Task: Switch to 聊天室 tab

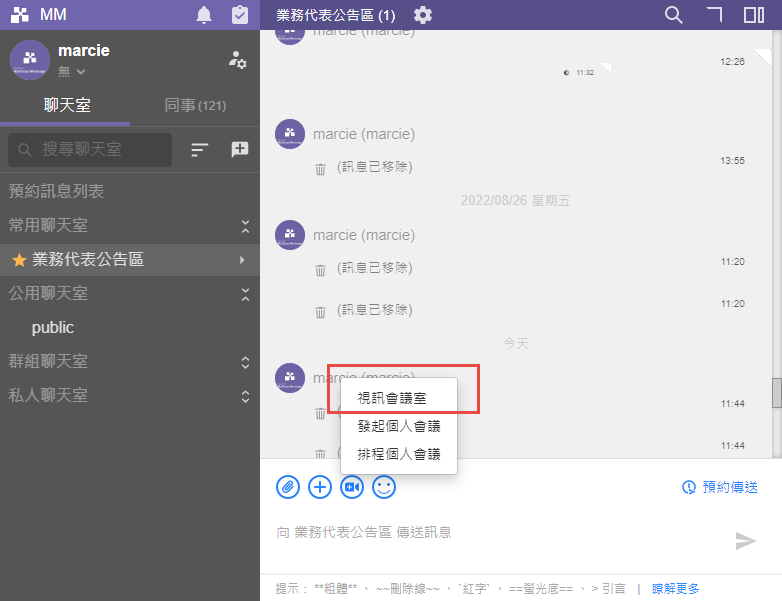Action: coord(67,105)
